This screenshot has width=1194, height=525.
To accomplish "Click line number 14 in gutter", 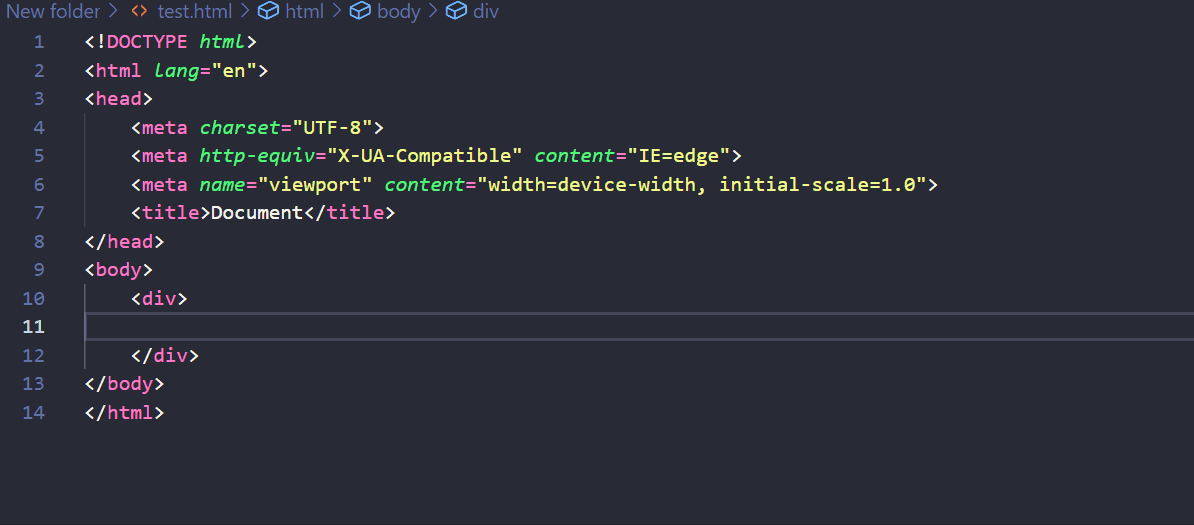I will pos(34,413).
